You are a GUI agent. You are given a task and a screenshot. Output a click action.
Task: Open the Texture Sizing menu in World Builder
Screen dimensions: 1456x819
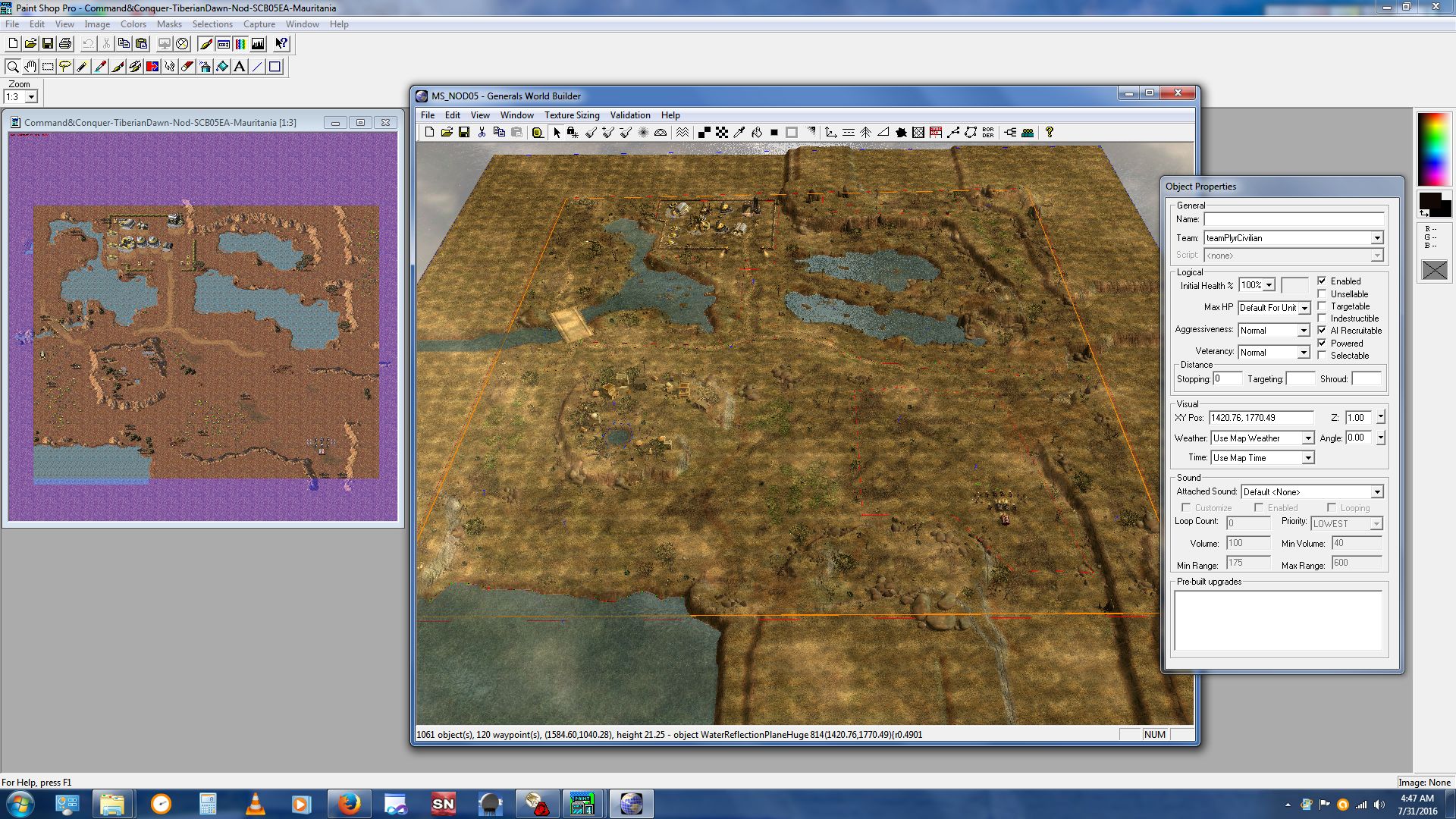tap(572, 115)
